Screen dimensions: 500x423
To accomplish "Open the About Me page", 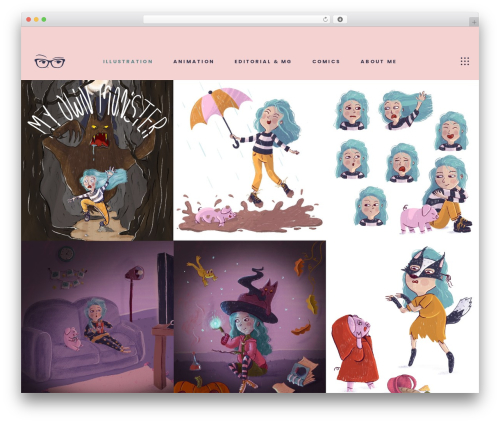I will click(x=378, y=62).
